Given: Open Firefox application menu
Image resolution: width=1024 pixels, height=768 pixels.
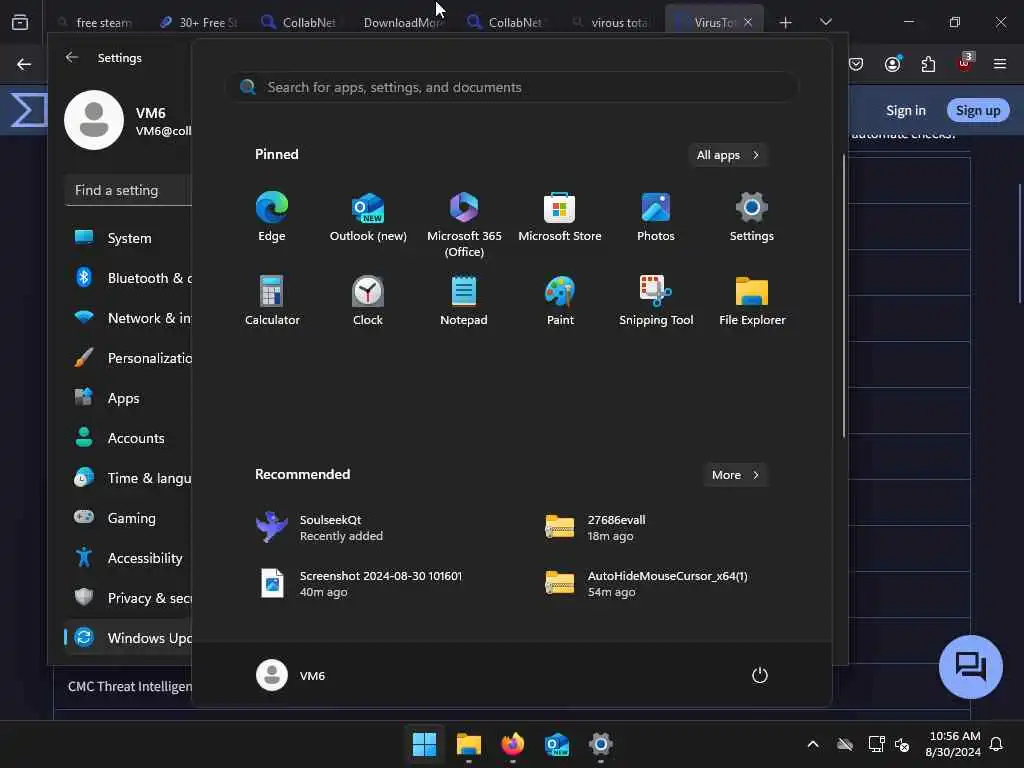Looking at the screenshot, I should click(999, 64).
